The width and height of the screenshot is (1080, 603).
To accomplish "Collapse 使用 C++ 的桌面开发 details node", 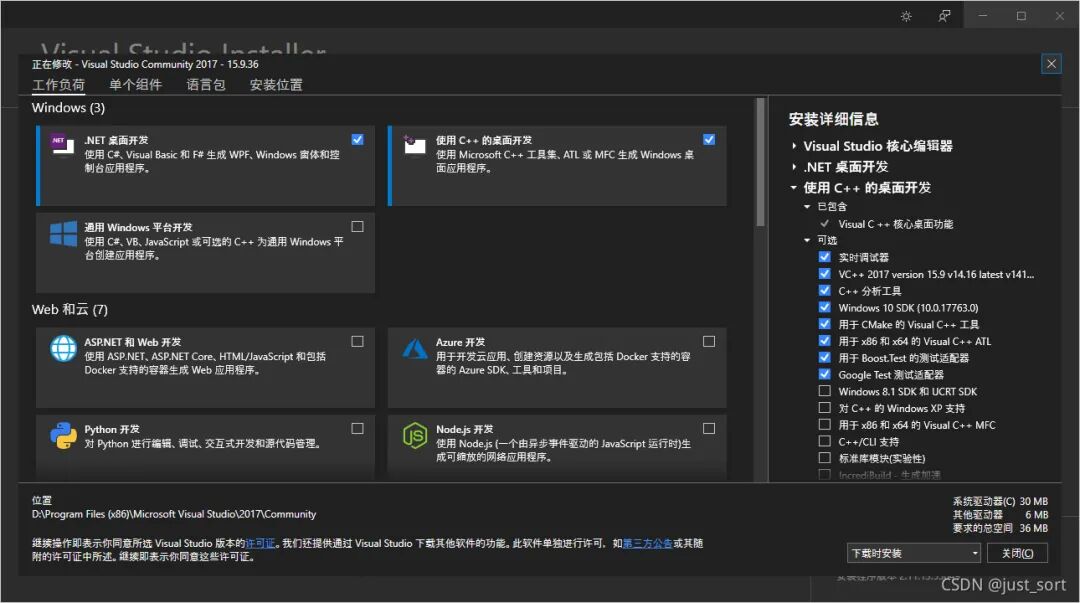I will click(793, 187).
